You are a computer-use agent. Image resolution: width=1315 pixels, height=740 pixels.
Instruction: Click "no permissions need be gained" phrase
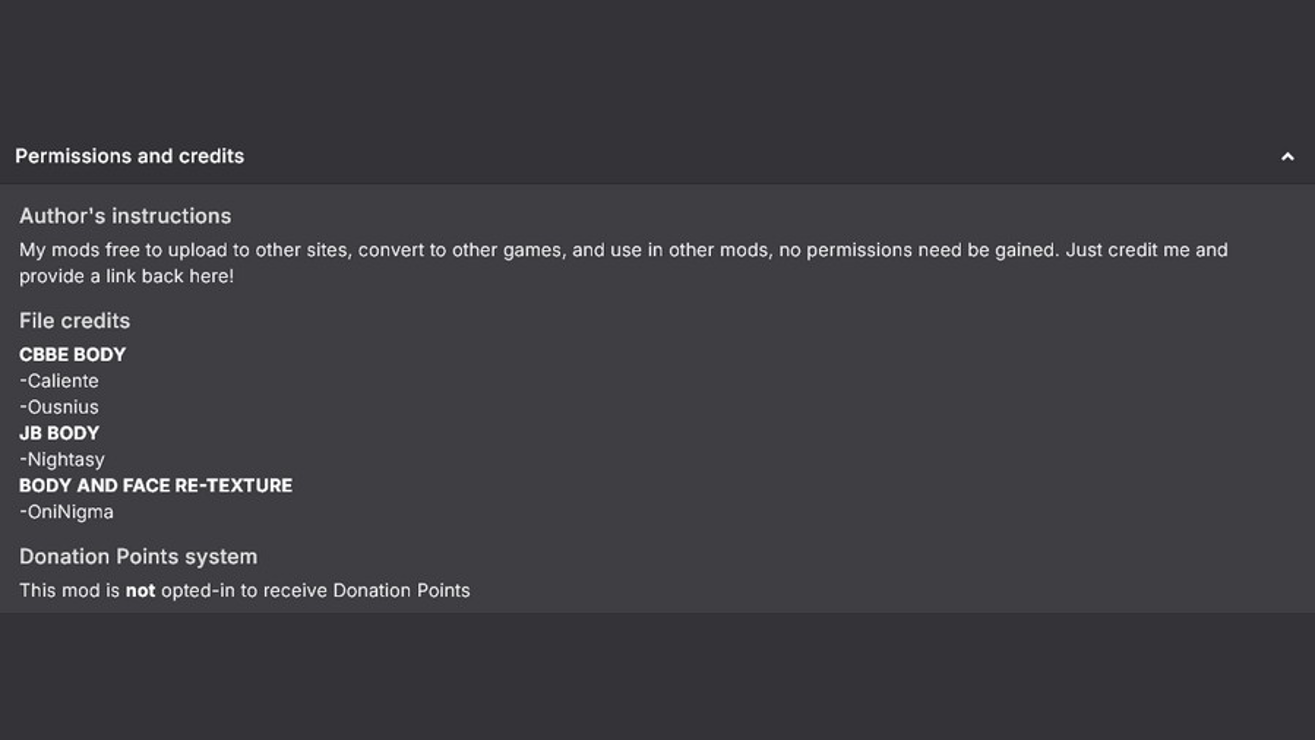tap(917, 250)
